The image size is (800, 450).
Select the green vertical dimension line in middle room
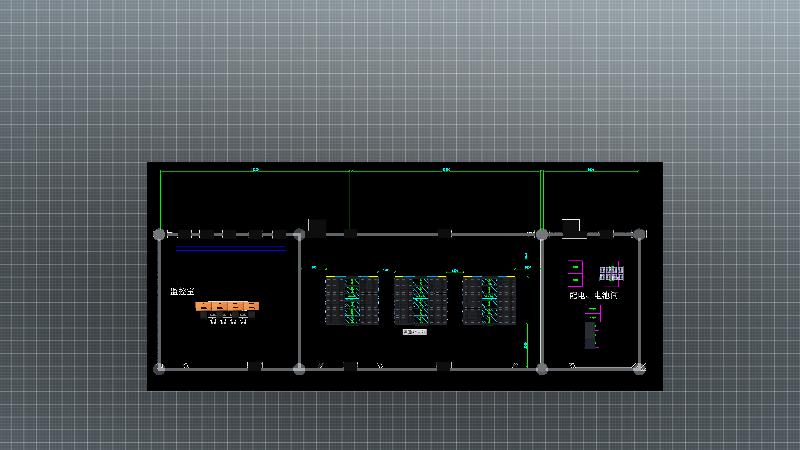(527, 345)
